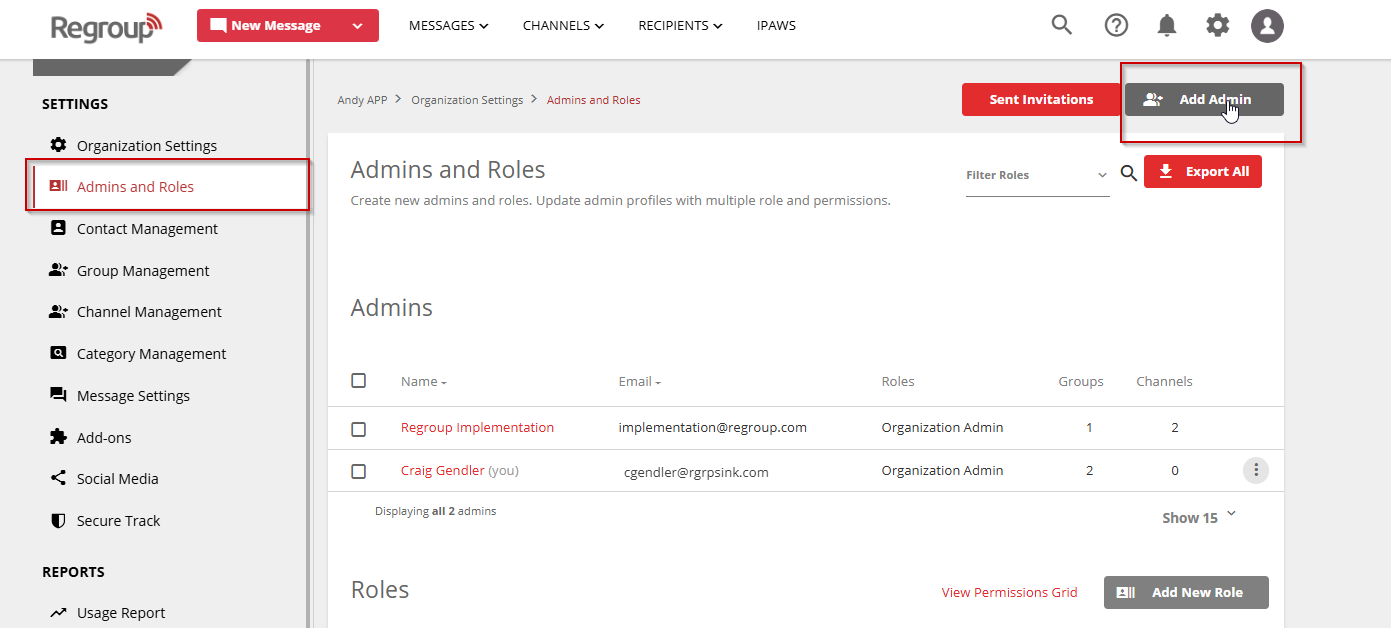The height and width of the screenshot is (628, 1391).
Task: Sort admins by Name column
Action: click(x=424, y=381)
